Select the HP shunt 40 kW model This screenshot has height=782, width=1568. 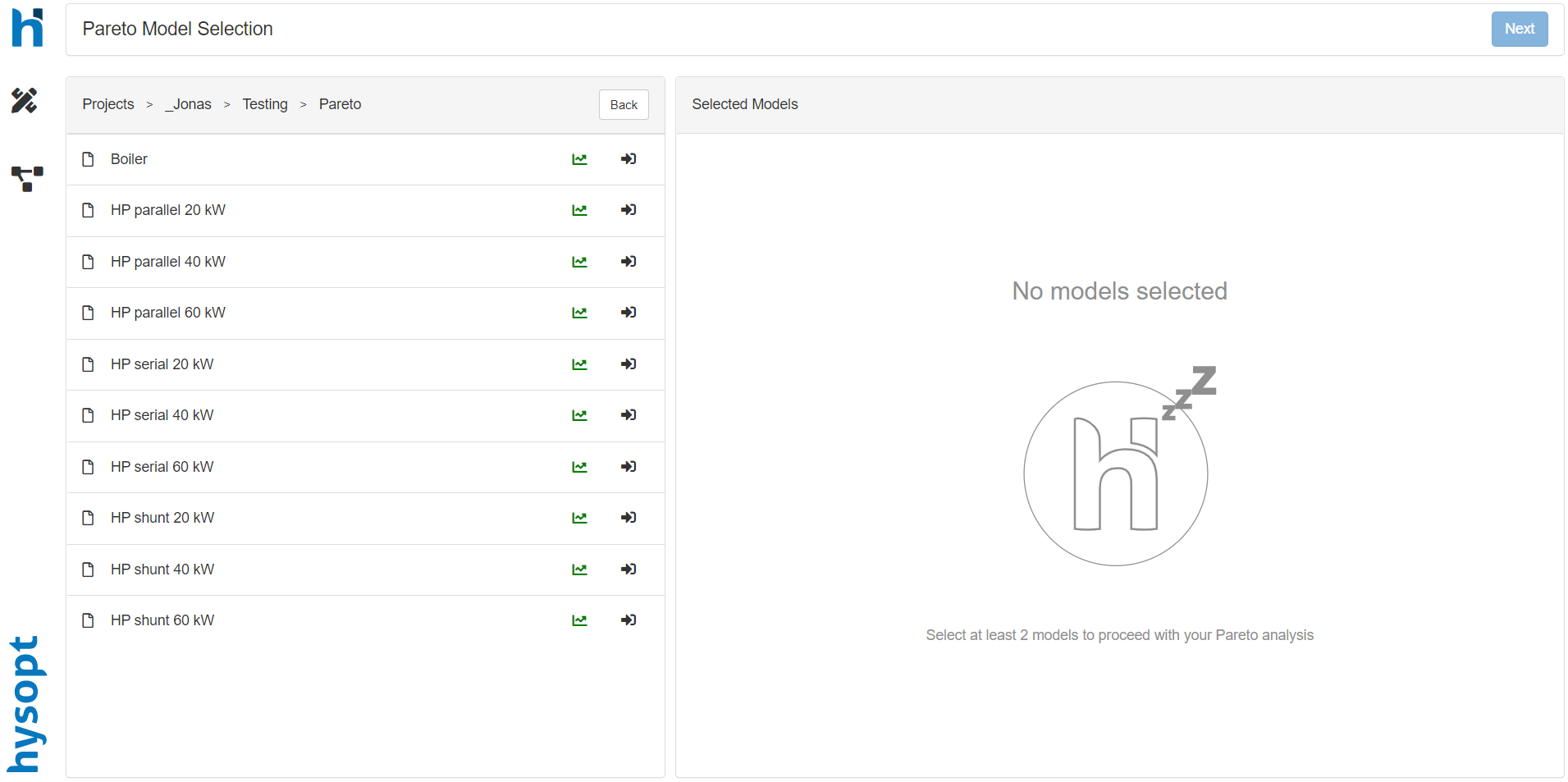coord(162,569)
